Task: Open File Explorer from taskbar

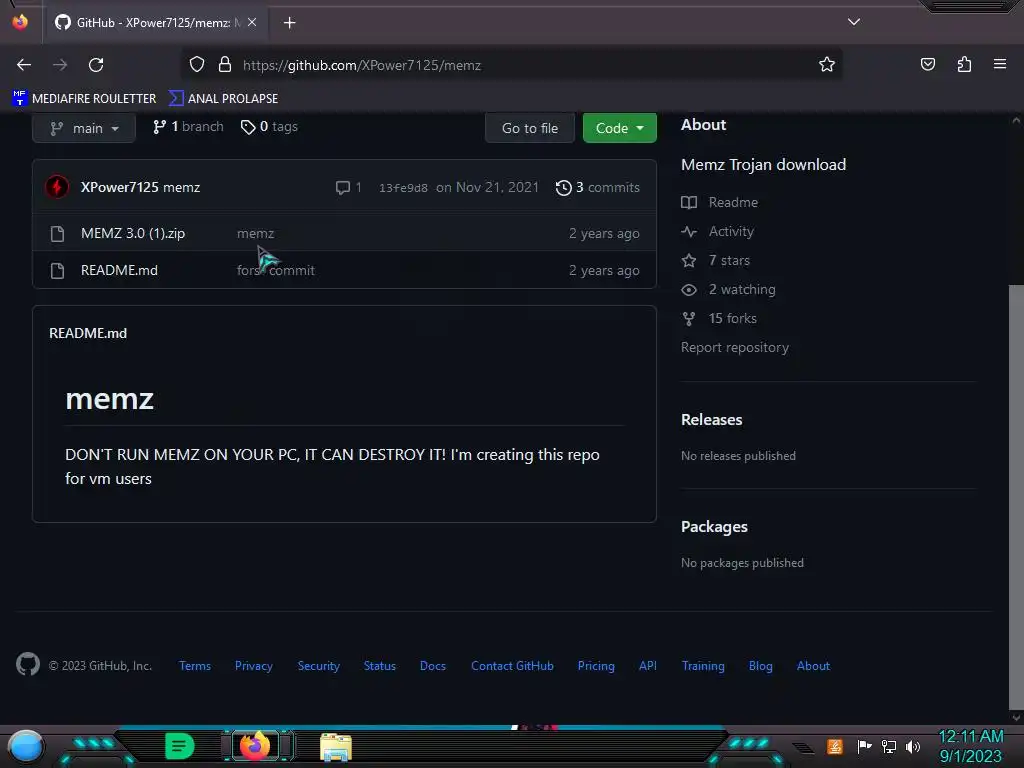Action: [x=336, y=747]
